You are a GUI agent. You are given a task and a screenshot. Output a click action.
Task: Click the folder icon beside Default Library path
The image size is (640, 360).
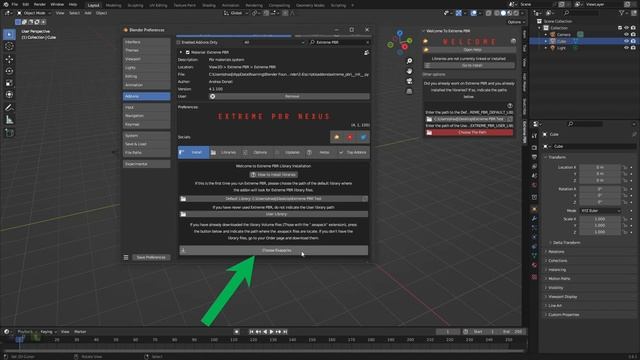[183, 199]
